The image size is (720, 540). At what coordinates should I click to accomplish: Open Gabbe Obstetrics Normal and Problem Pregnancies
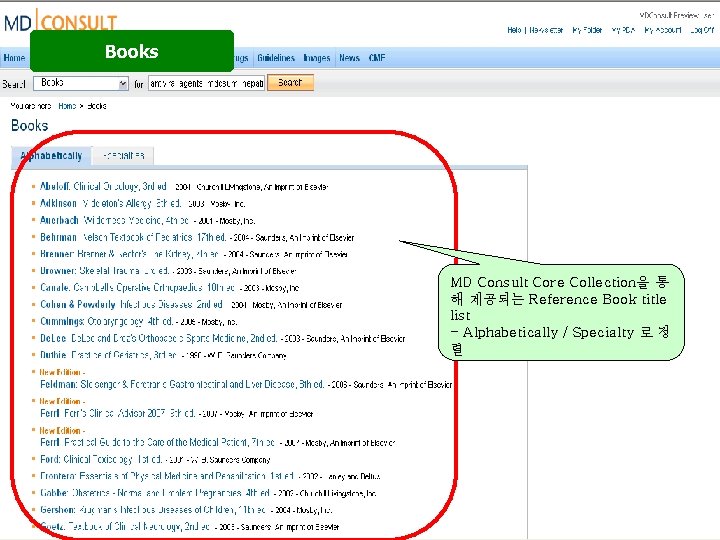155,493
